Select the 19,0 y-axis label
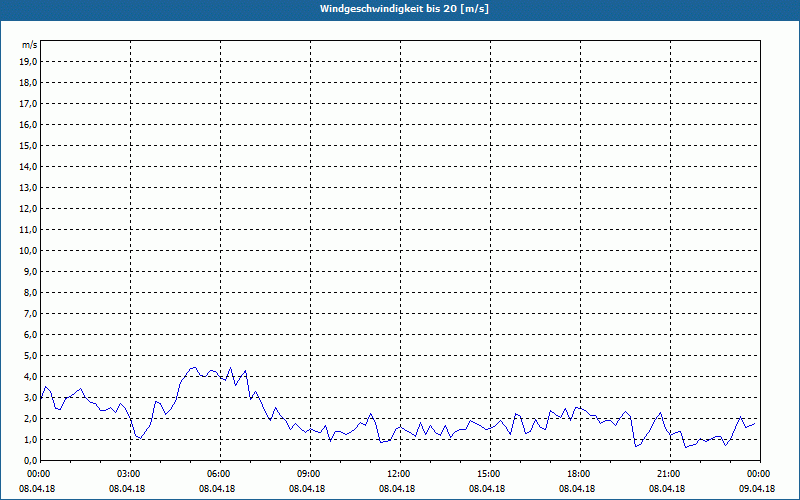 click(28, 62)
